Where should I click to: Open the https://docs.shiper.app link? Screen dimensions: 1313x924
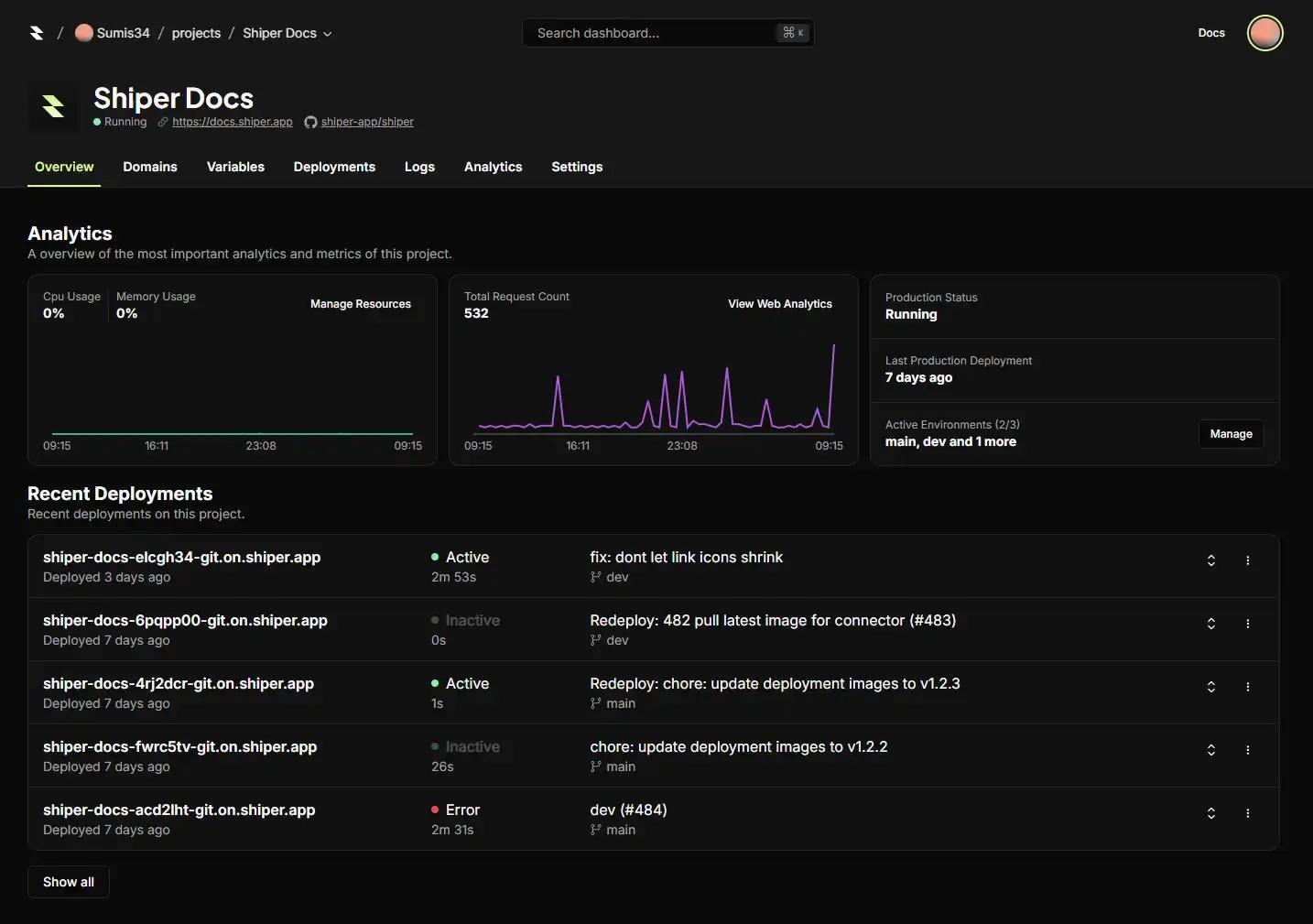[x=233, y=122]
